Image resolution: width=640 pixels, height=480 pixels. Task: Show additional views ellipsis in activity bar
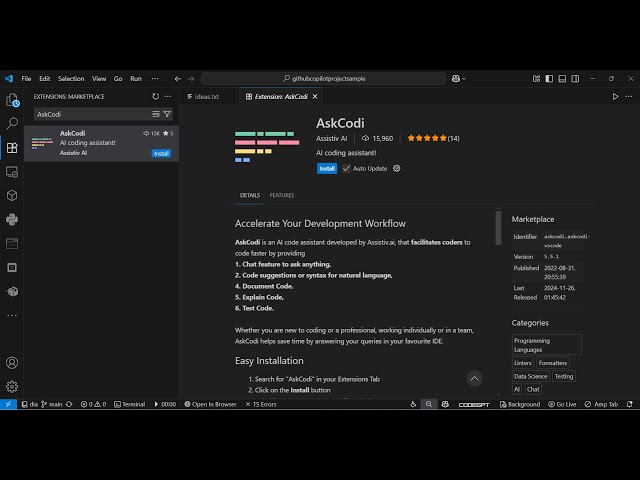tap(12, 315)
